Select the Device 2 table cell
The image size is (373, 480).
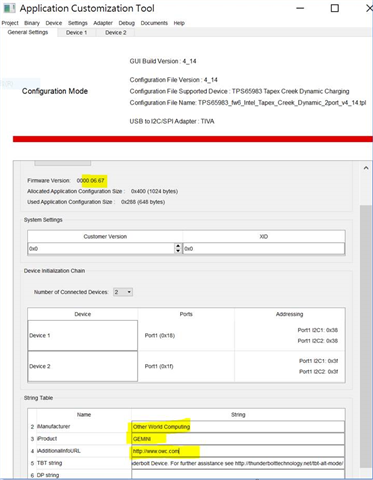click(x=83, y=366)
